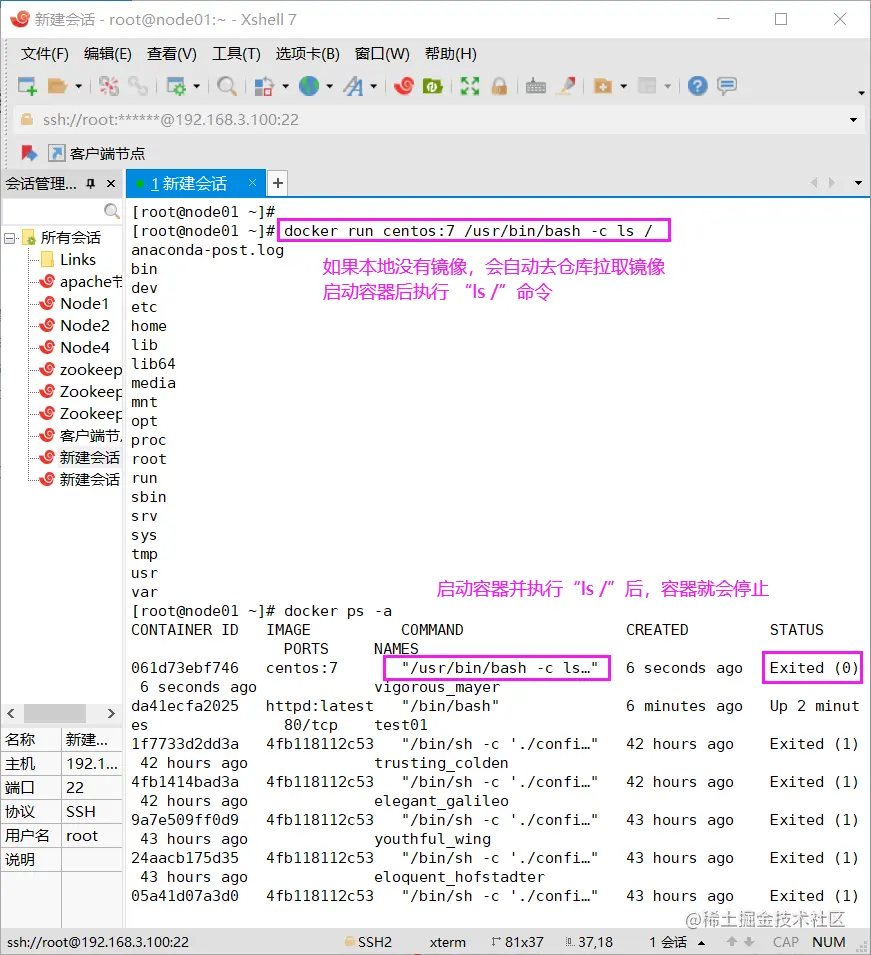Click the red Xshell swirl toolbar icon

pos(403,86)
